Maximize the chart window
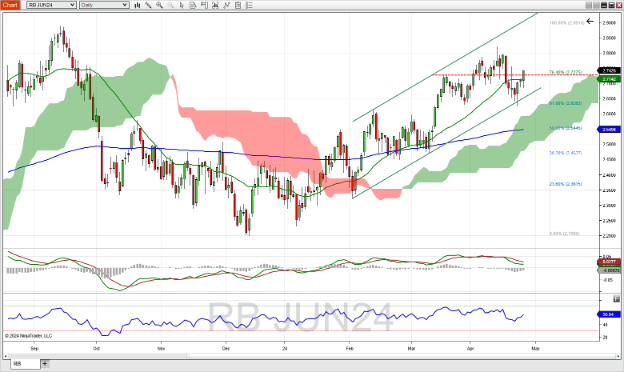This screenshot has height=372, width=624. tap(611, 5)
